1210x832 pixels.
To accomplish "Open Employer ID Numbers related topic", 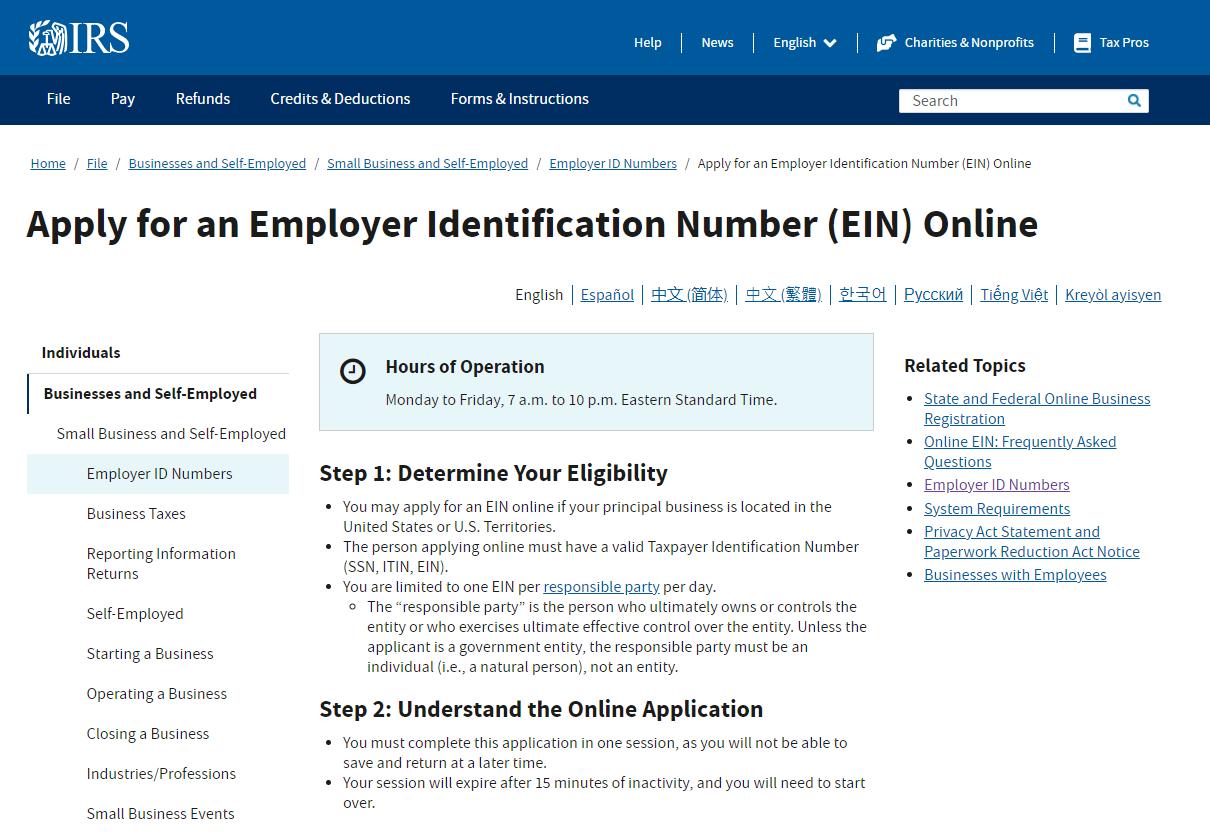I will [x=997, y=485].
